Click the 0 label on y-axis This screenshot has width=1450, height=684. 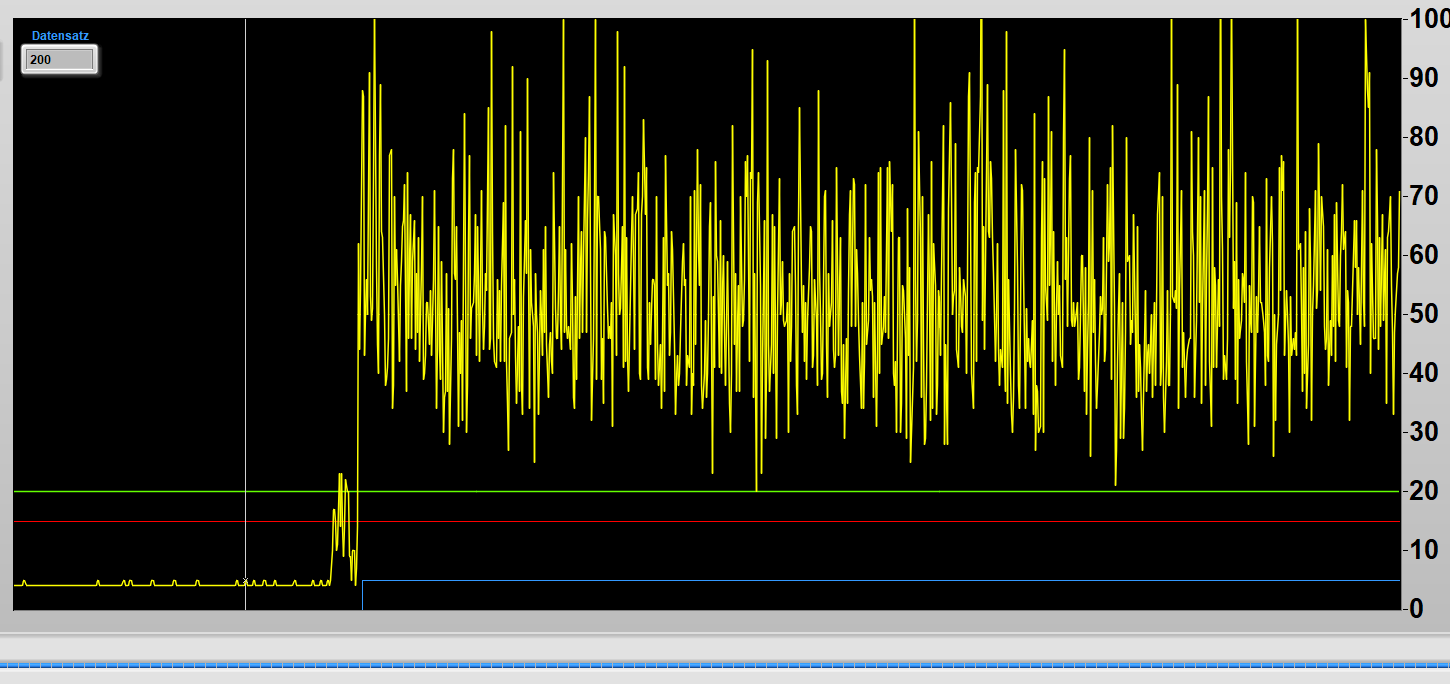click(1416, 608)
